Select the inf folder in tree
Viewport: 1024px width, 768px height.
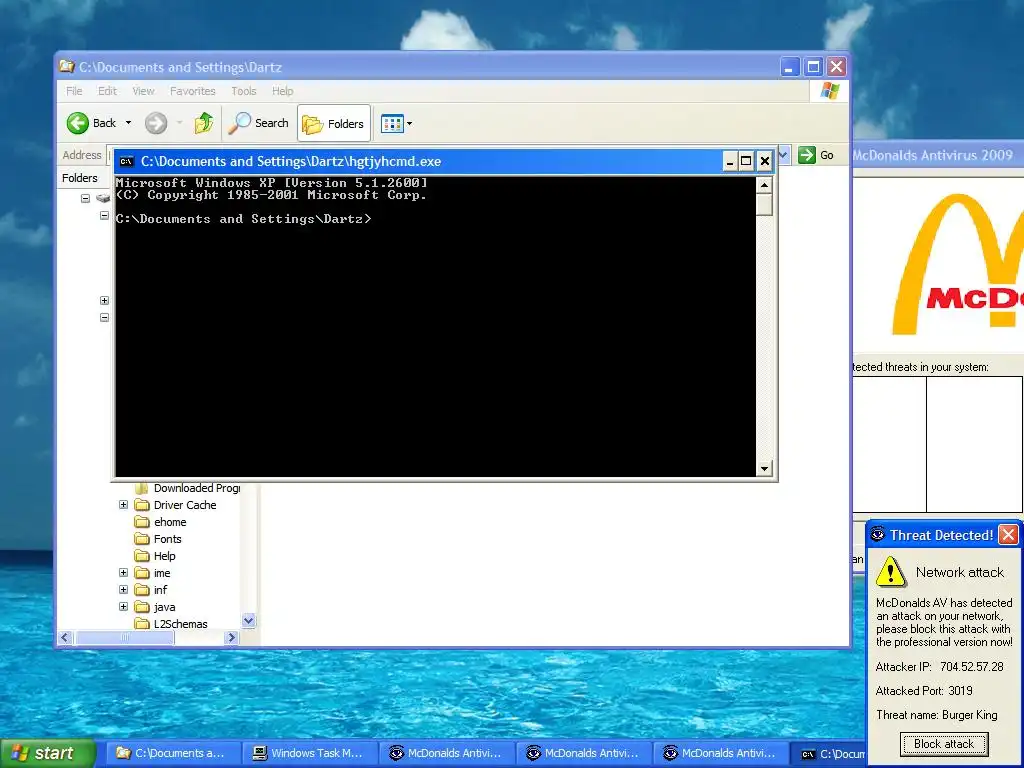[151, 590]
